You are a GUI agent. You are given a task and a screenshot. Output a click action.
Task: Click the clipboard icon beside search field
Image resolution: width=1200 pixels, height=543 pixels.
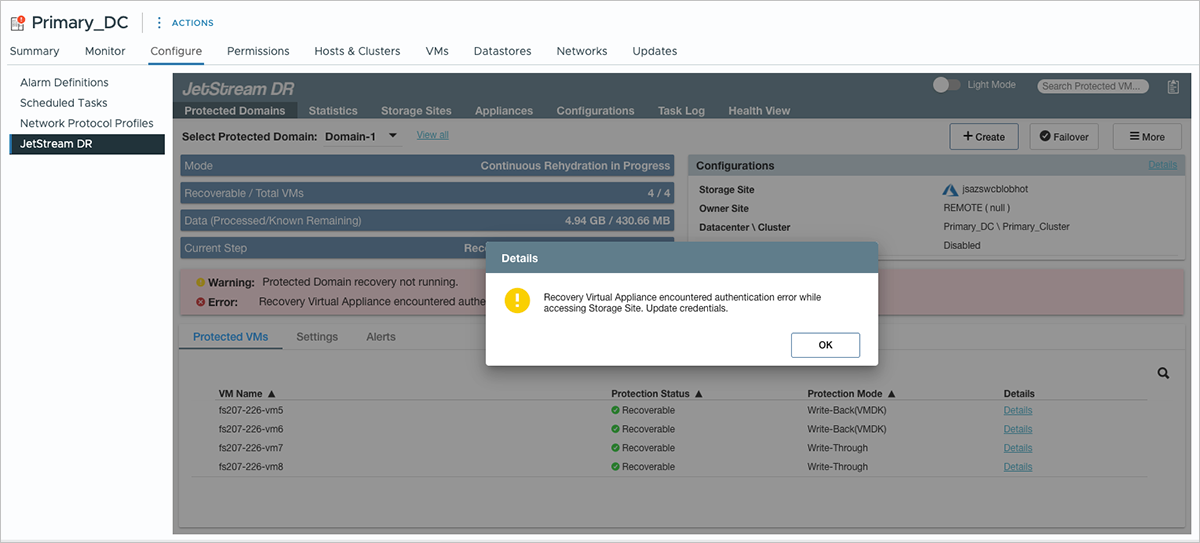point(1173,88)
